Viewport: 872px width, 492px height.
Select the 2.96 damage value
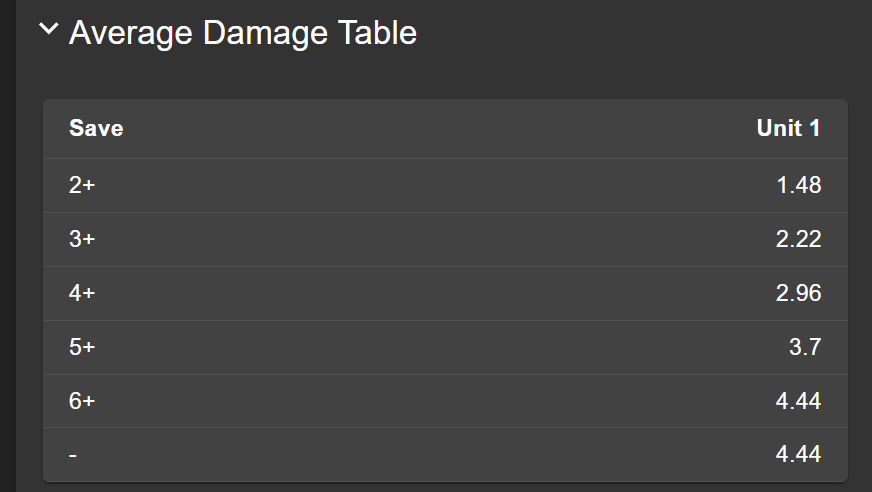point(798,293)
